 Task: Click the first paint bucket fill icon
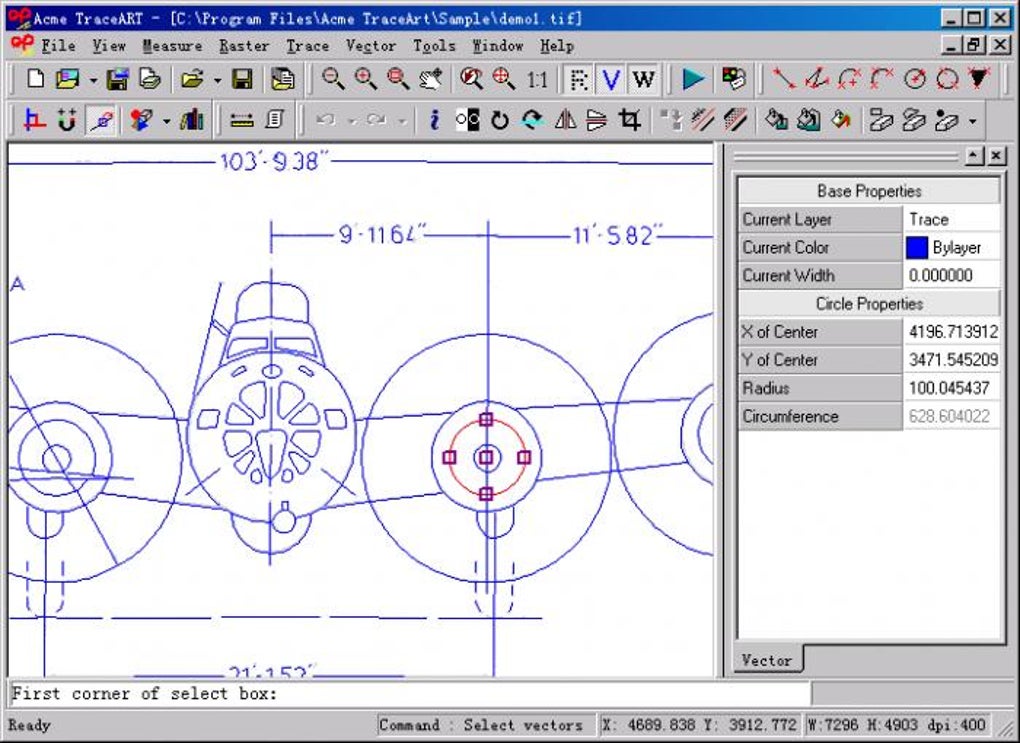coord(775,120)
